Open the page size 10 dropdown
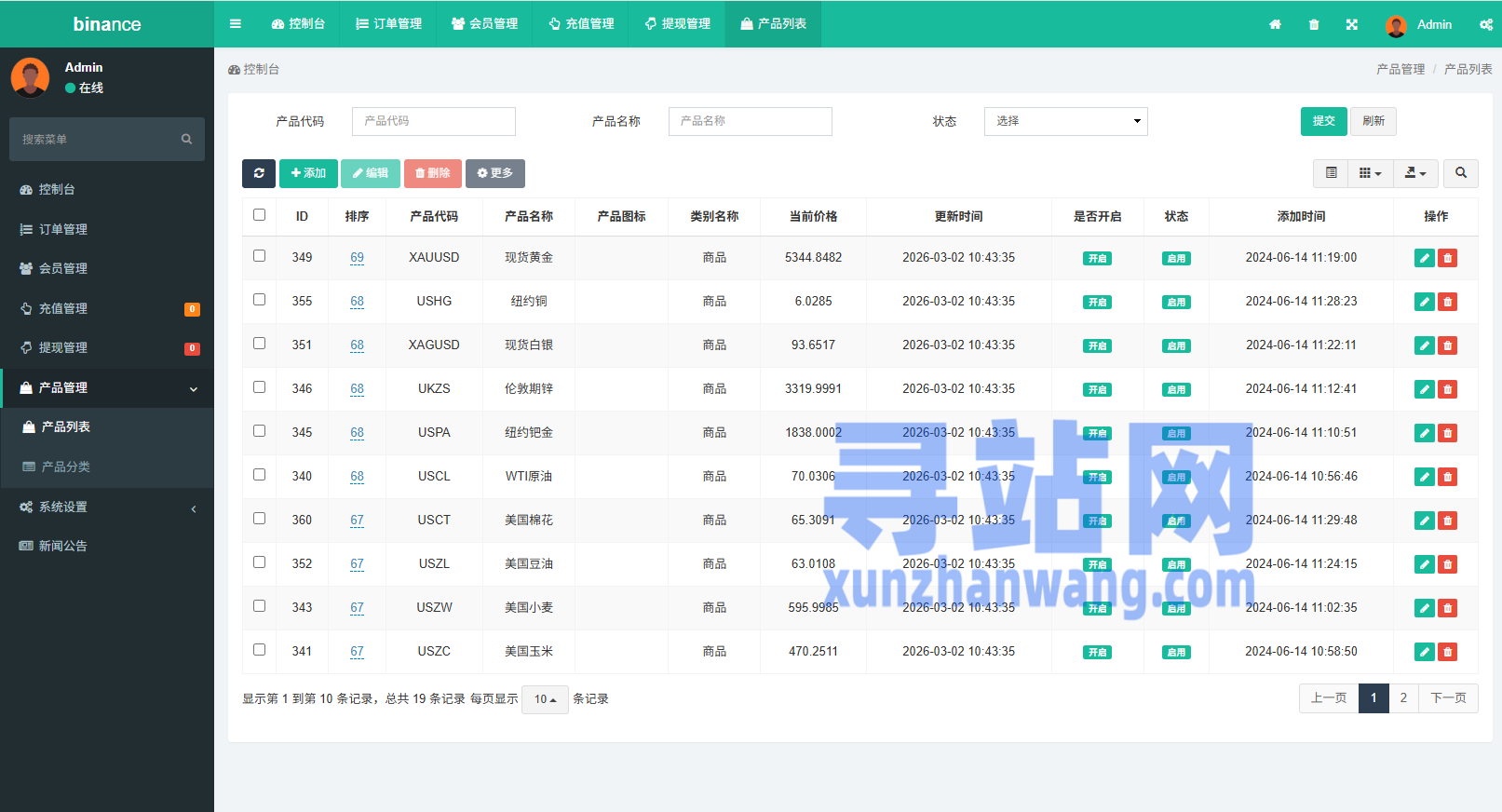Viewport: 1502px width, 812px height. point(545,699)
